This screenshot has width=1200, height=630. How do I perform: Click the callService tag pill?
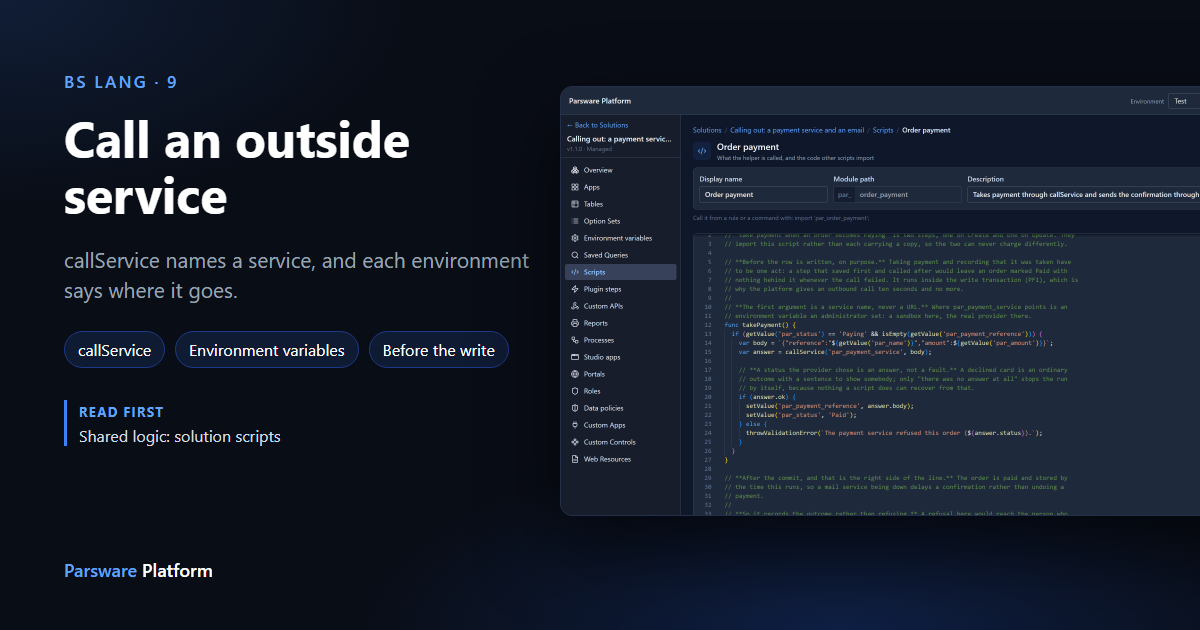(115, 350)
